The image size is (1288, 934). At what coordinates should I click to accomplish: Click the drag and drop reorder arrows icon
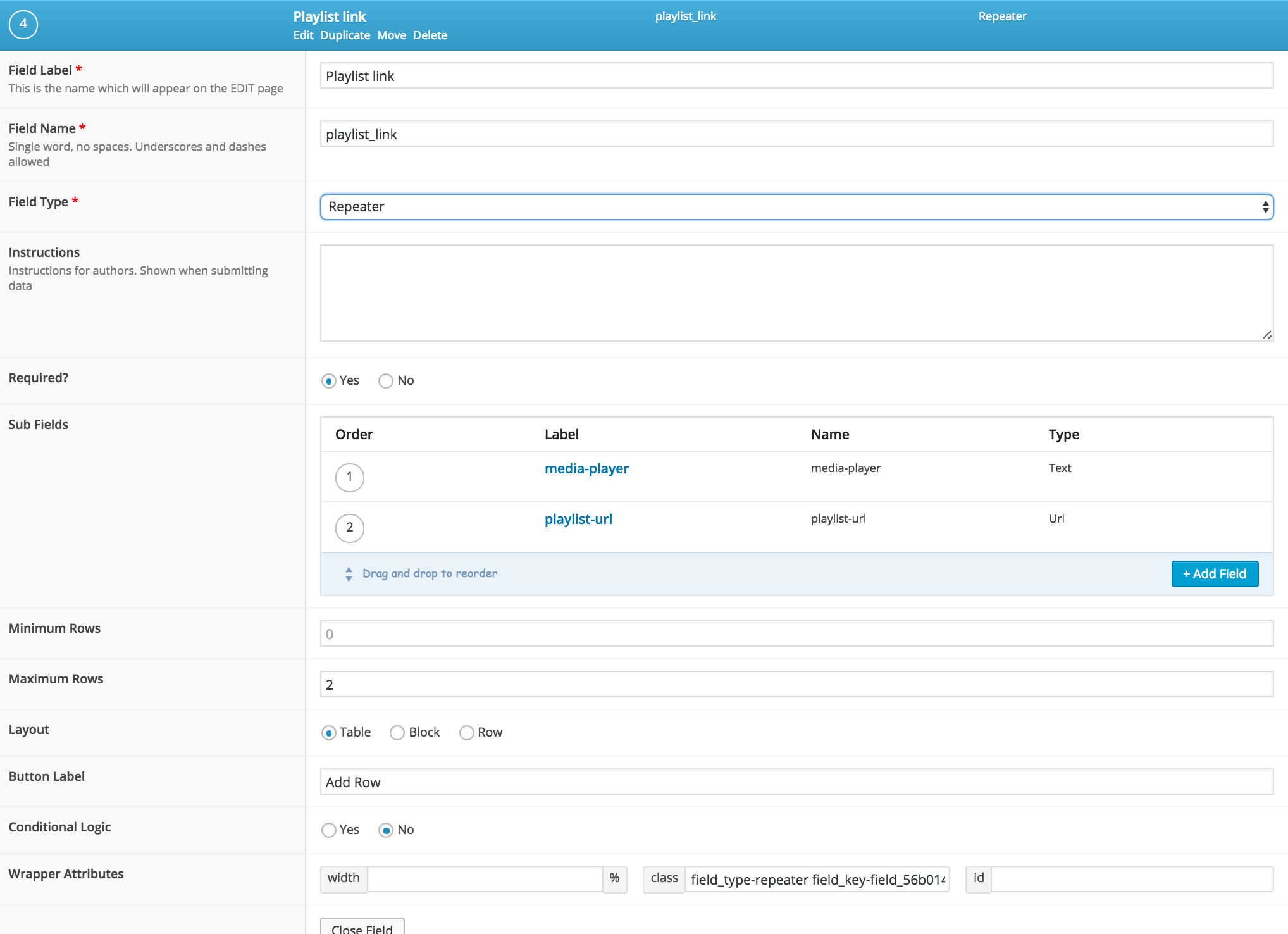tap(349, 574)
